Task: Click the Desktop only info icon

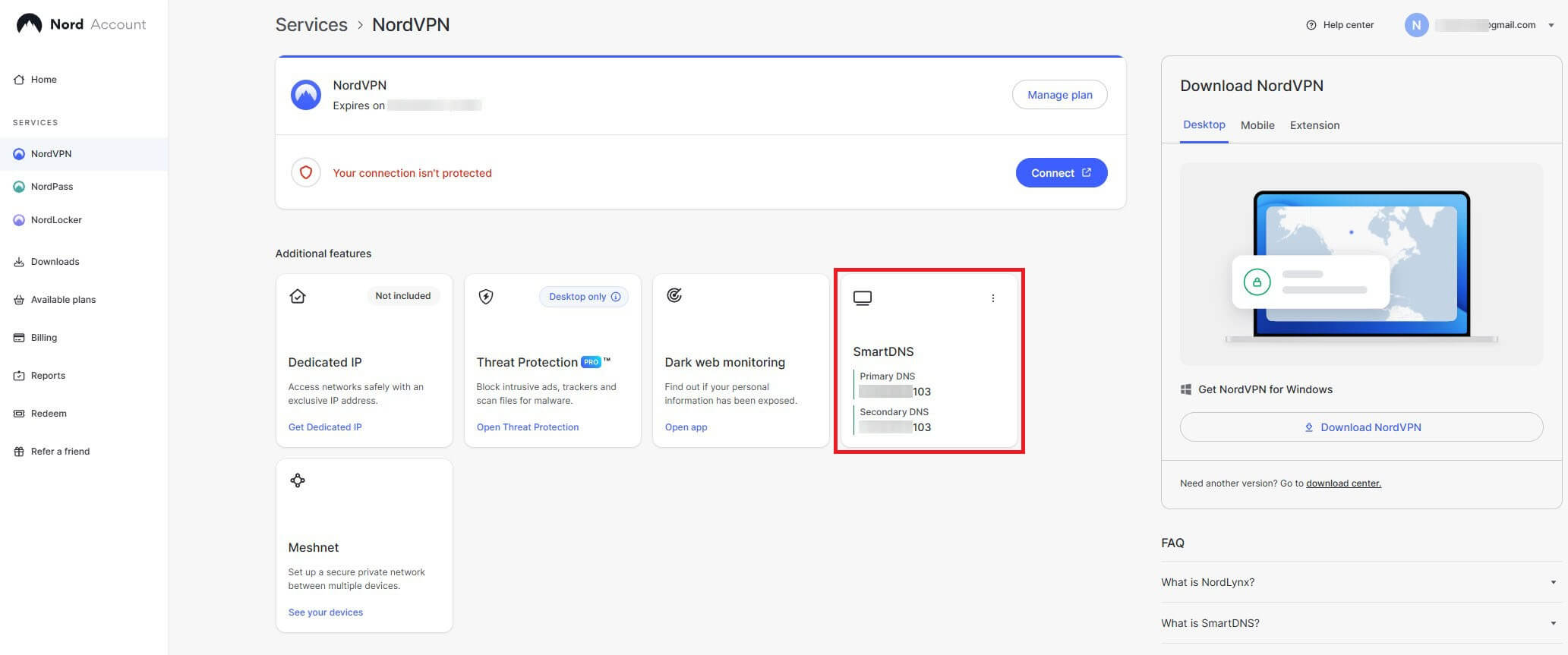Action: coord(616,297)
